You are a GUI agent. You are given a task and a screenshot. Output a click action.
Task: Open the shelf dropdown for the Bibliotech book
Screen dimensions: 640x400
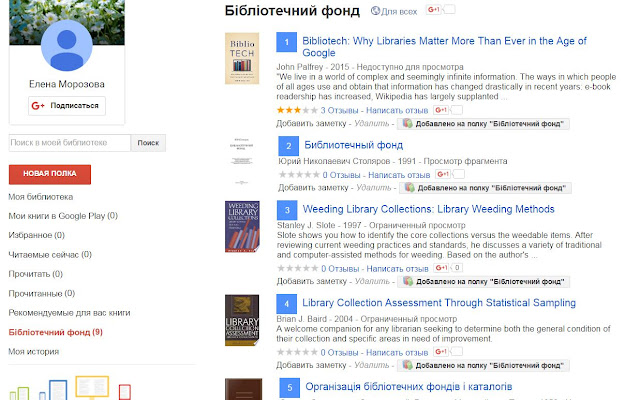point(483,124)
